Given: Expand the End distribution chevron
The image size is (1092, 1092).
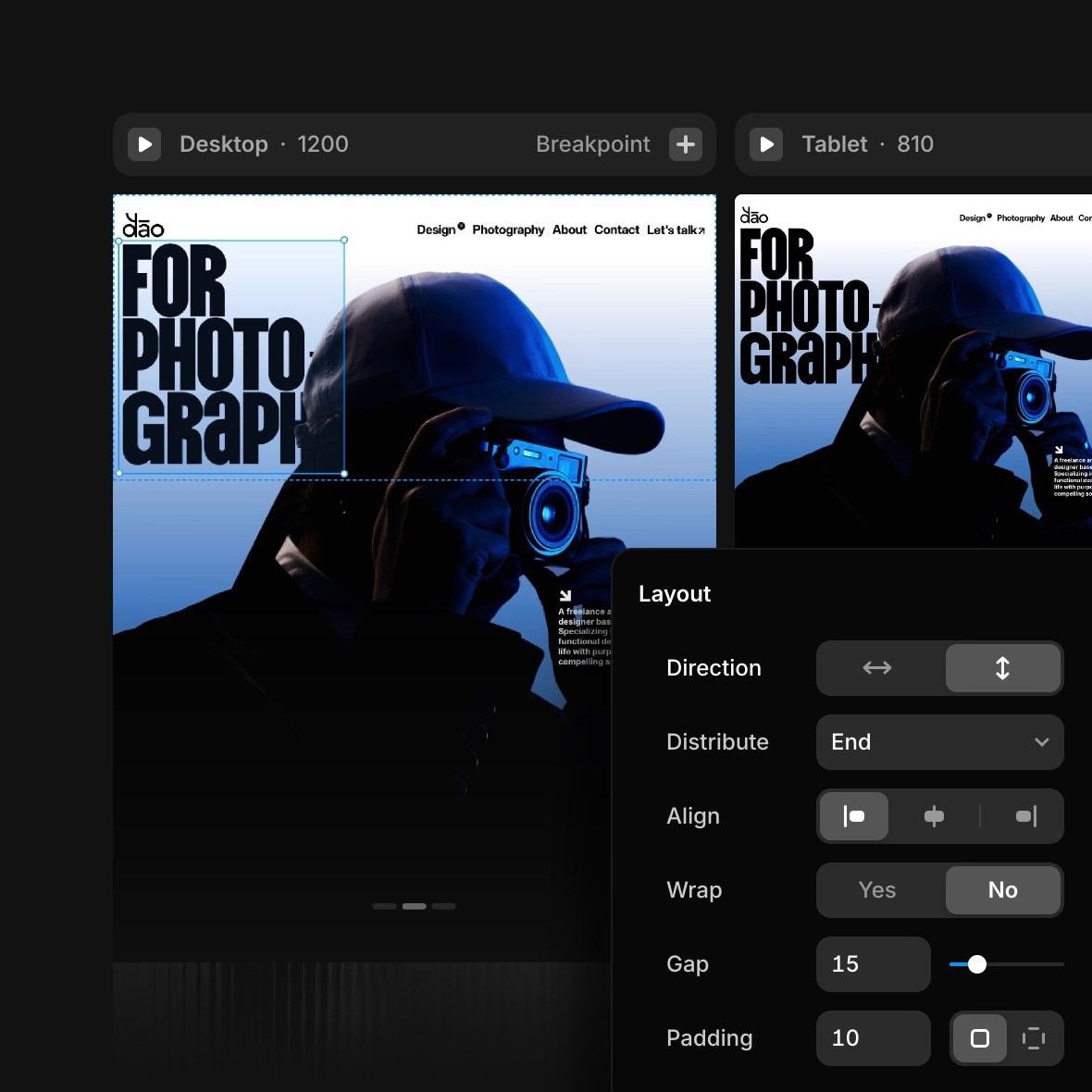Looking at the screenshot, I should 1042,742.
